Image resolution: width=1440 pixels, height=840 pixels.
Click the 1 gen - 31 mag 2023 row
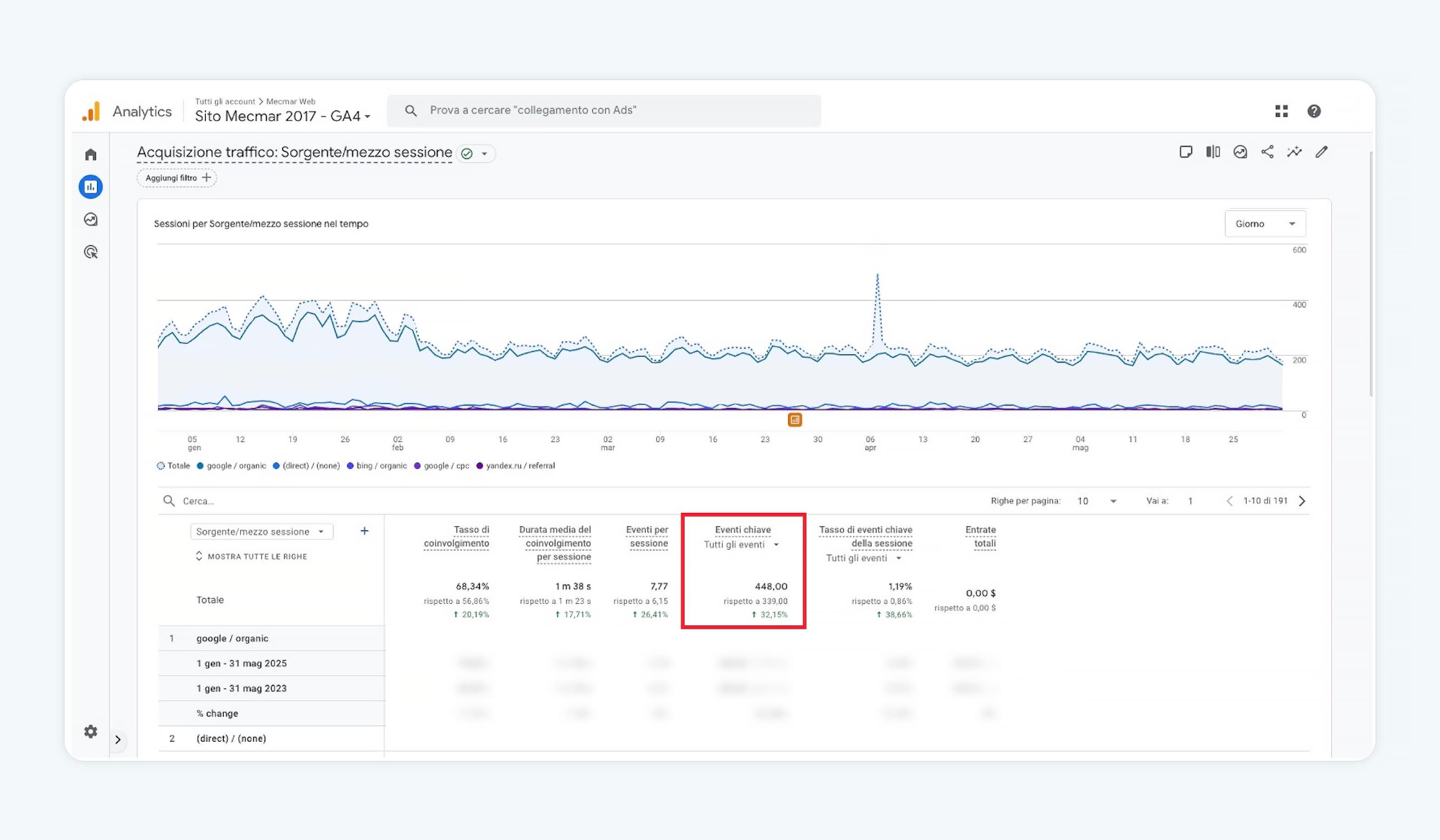coord(272,688)
